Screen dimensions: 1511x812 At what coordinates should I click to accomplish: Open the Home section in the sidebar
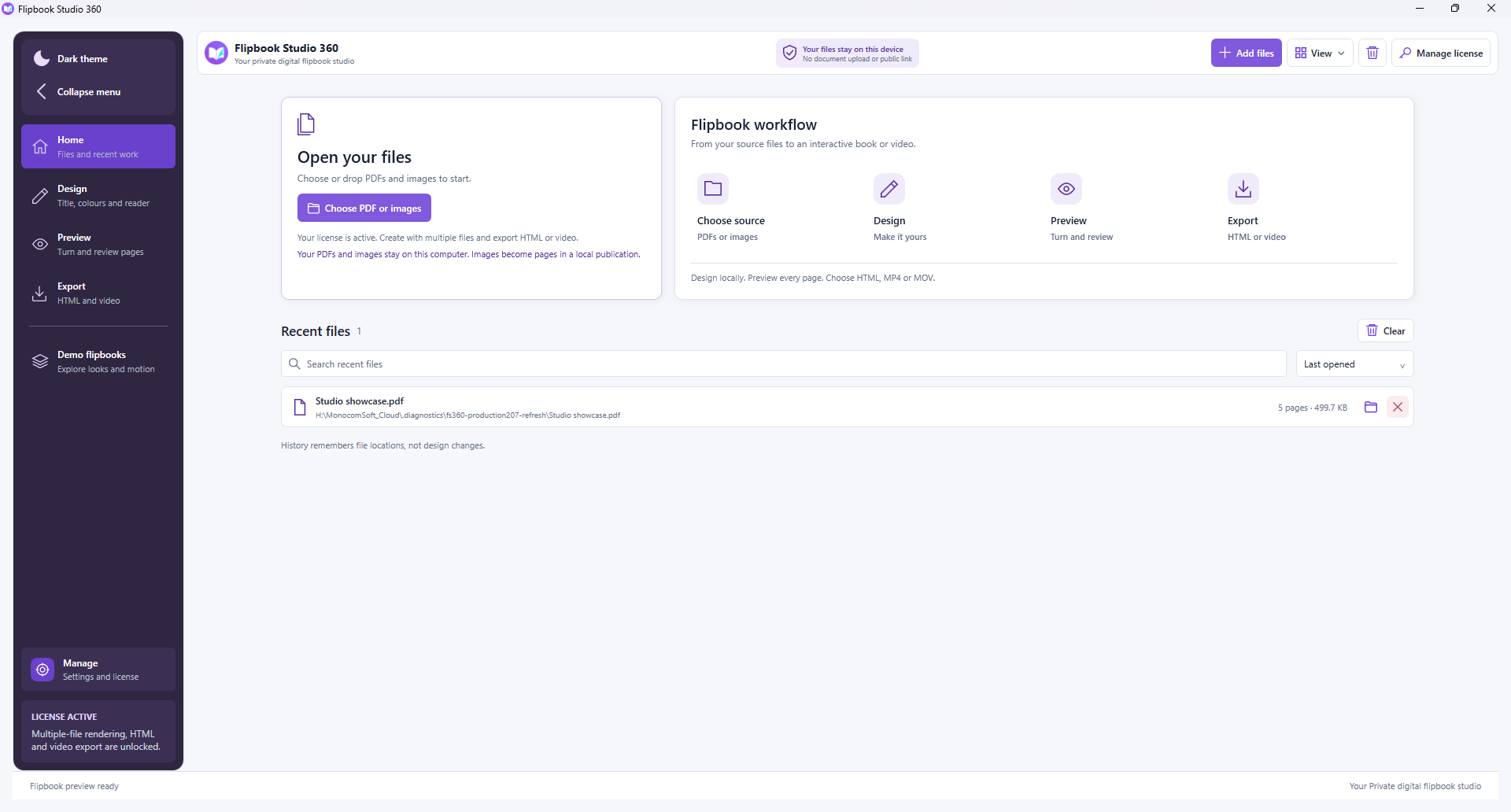coord(98,146)
